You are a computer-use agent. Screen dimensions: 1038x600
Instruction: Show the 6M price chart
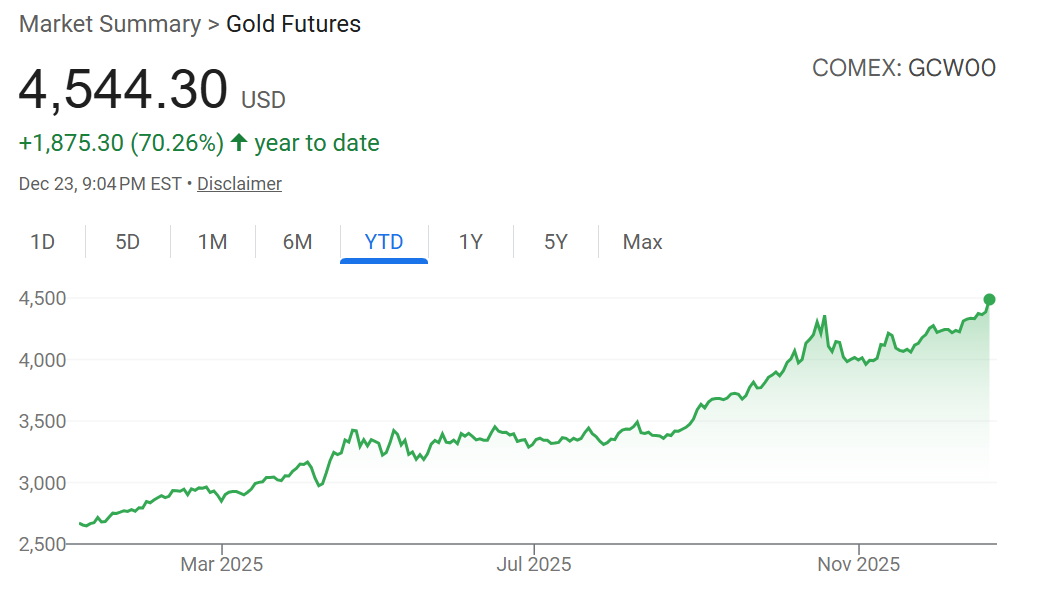point(297,242)
